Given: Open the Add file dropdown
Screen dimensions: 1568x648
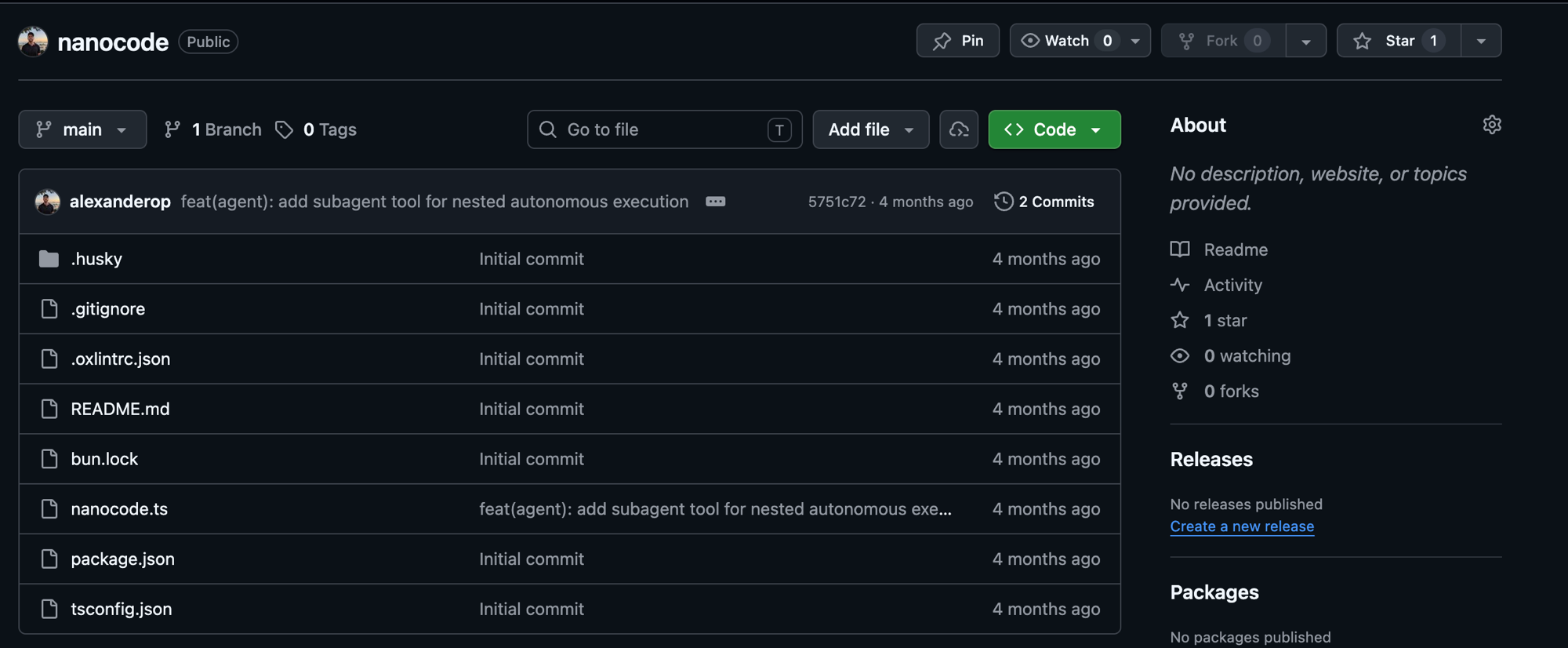Looking at the screenshot, I should click(x=871, y=129).
